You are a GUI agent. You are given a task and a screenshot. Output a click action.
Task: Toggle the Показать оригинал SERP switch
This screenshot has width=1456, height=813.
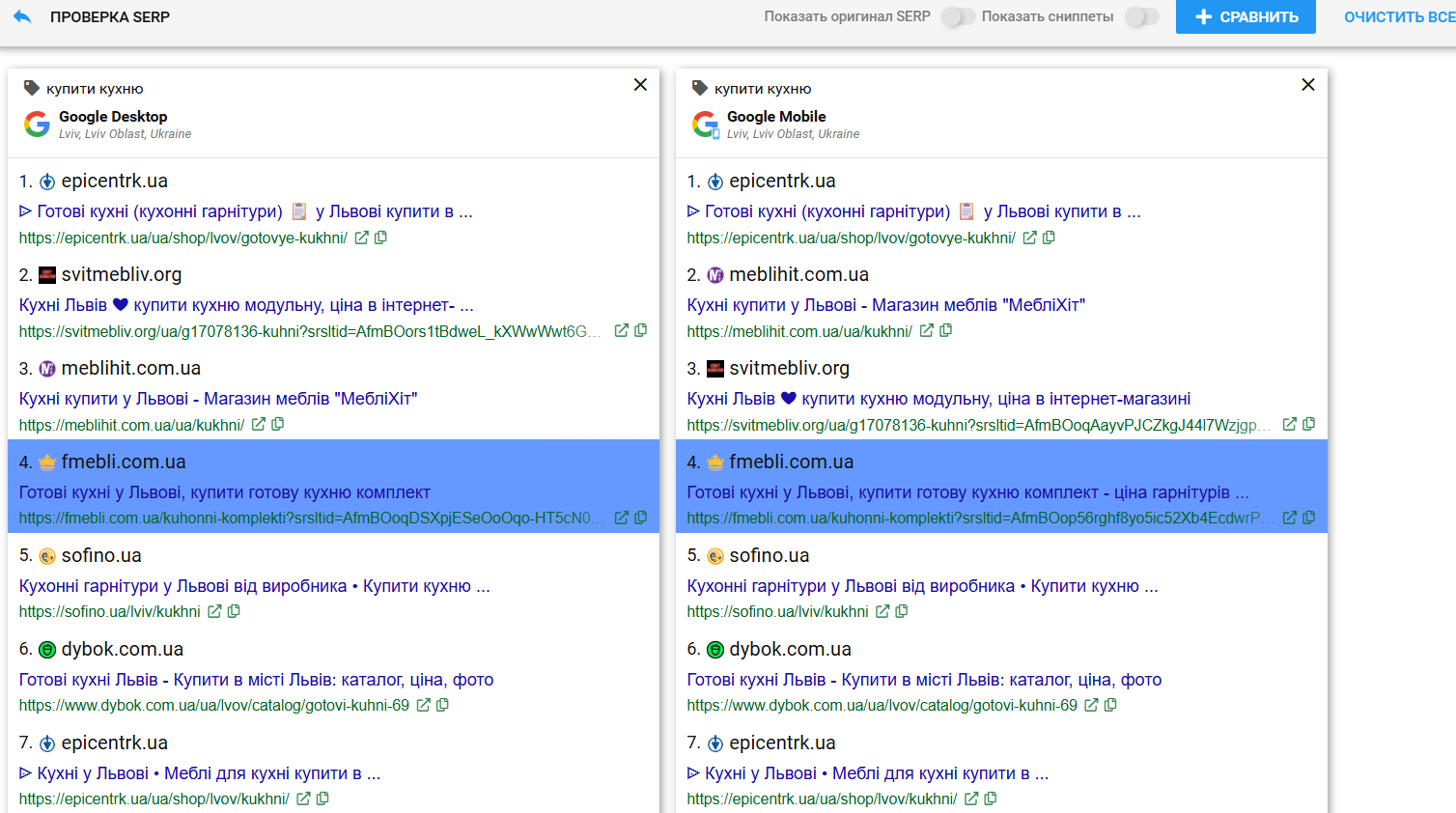tap(958, 16)
